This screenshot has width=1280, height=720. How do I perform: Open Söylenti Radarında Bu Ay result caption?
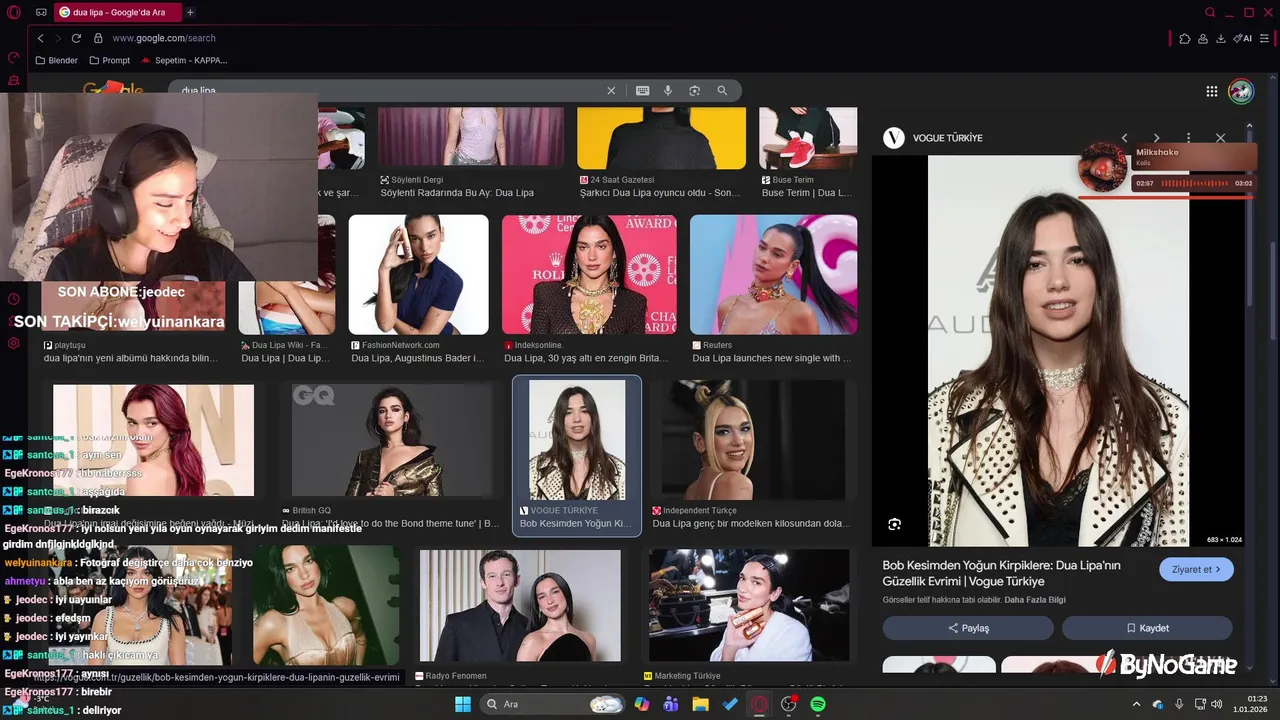(x=457, y=193)
